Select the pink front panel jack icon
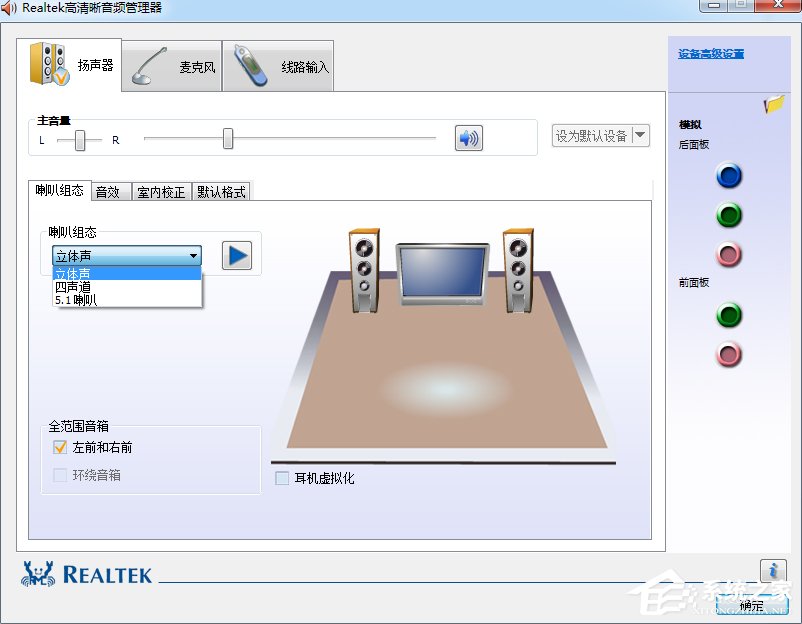This screenshot has height=624, width=802. pos(729,355)
